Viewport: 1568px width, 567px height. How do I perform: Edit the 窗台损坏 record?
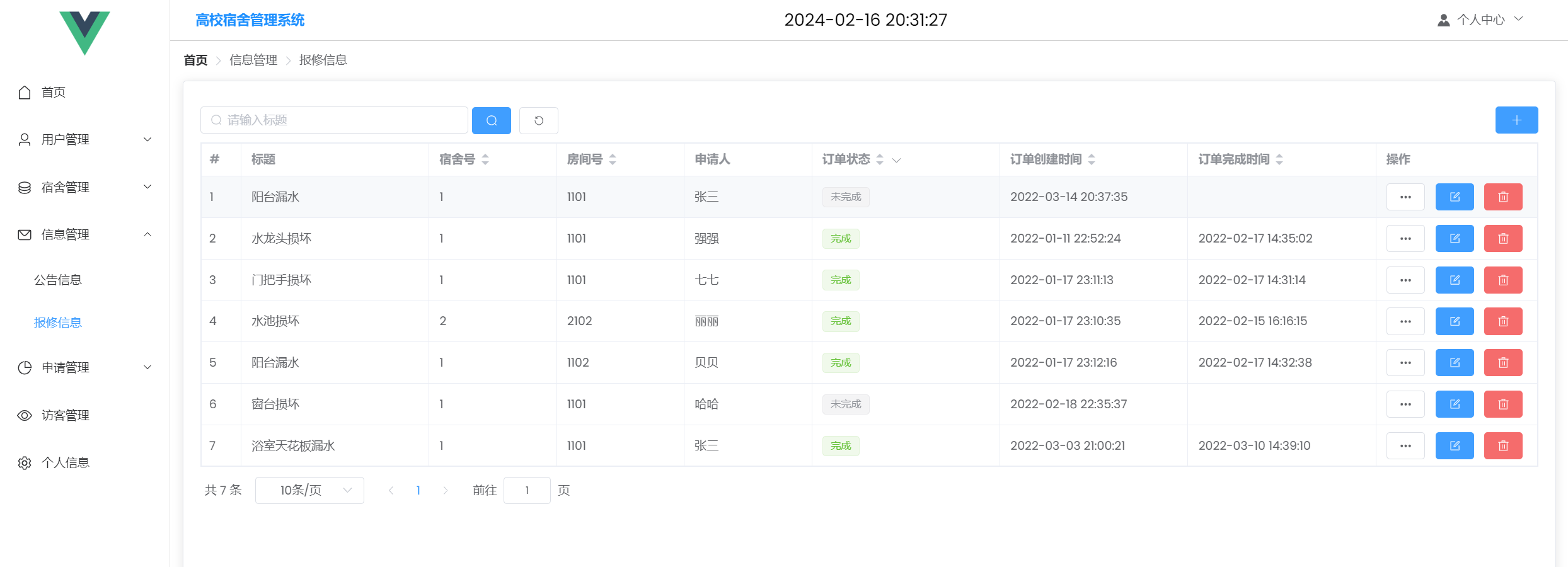[1455, 404]
